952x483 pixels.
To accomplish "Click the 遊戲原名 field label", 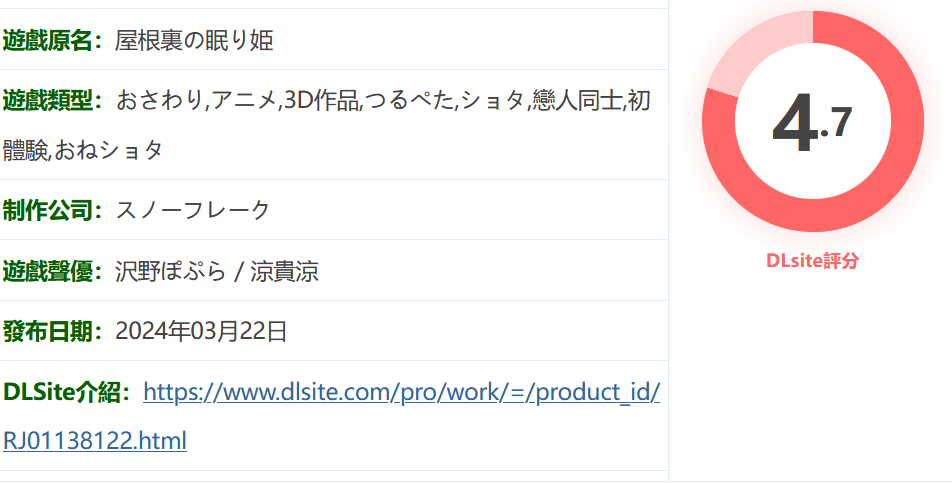I will [x=53, y=41].
